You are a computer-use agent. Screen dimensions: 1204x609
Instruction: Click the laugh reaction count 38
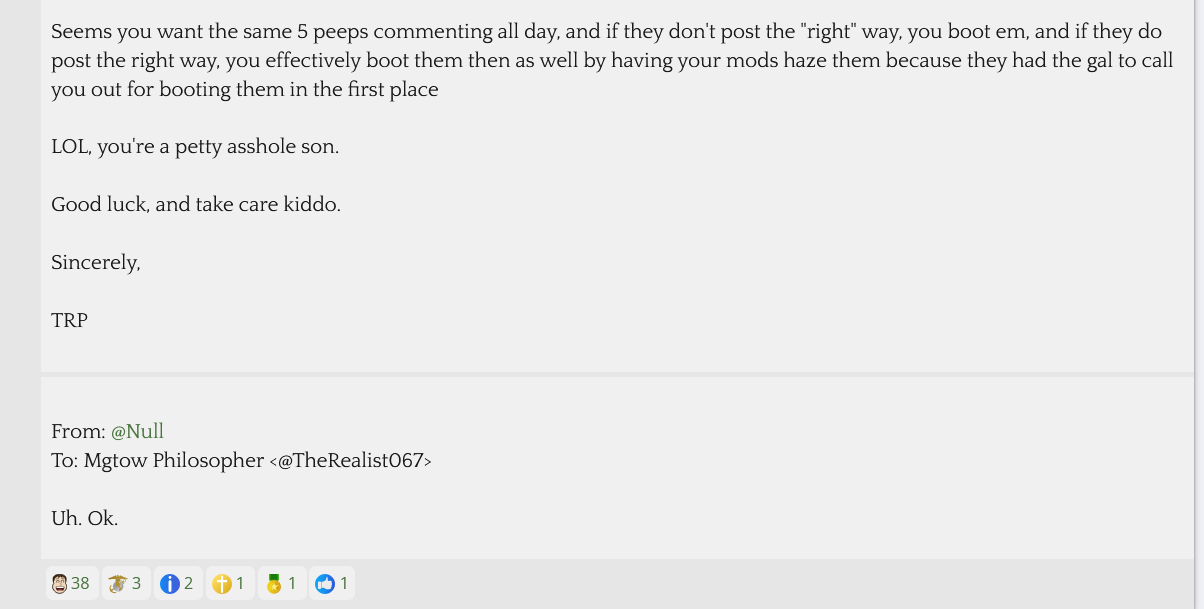pyautogui.click(x=80, y=583)
